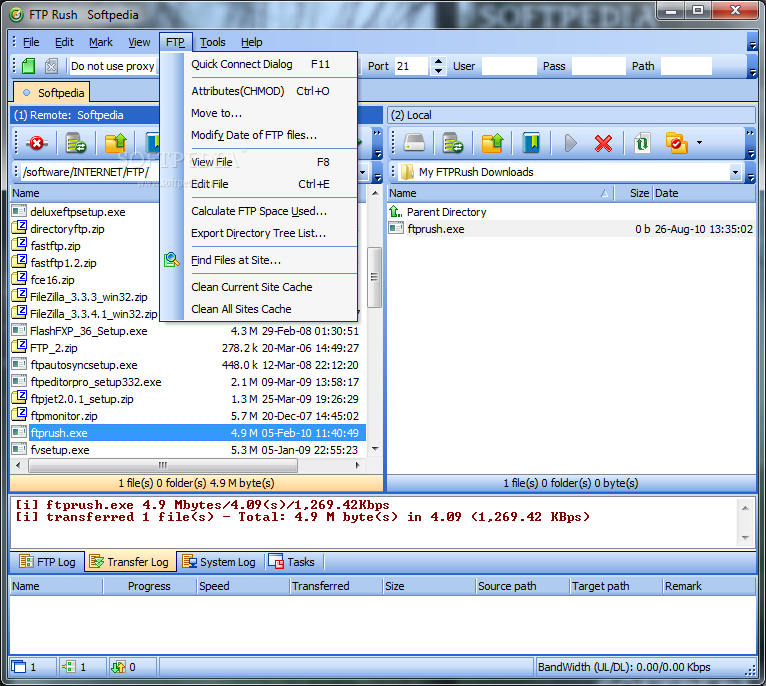Sort Local list by Date column header
The height and width of the screenshot is (686, 766).
point(703,193)
